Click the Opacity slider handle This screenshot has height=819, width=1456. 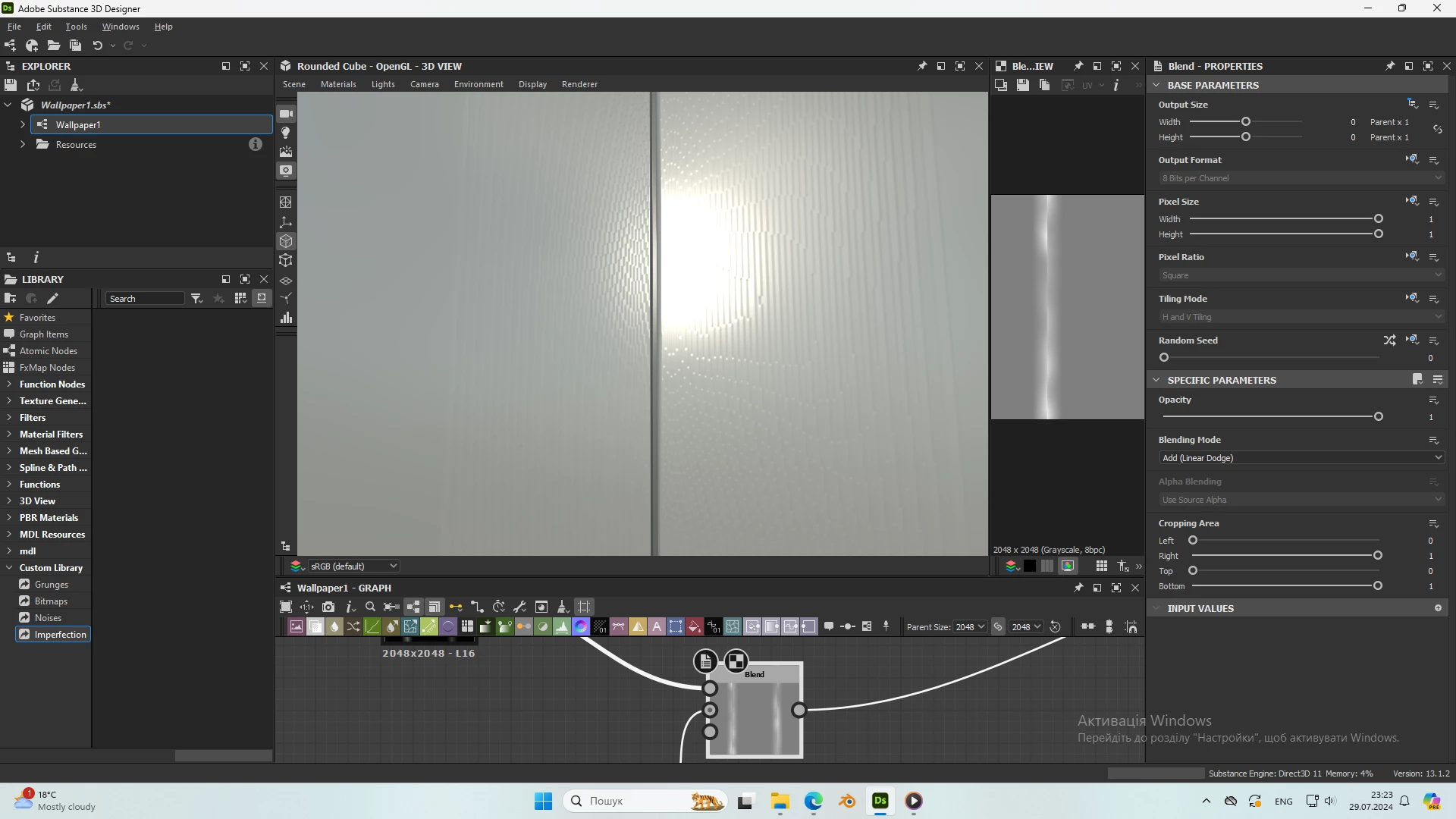click(x=1378, y=416)
